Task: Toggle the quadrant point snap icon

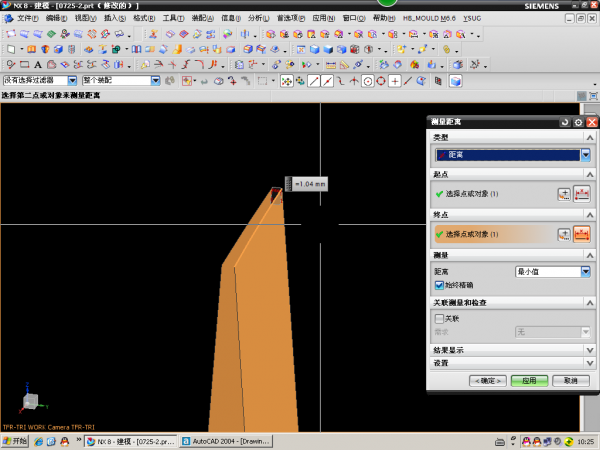Action: tap(381, 81)
